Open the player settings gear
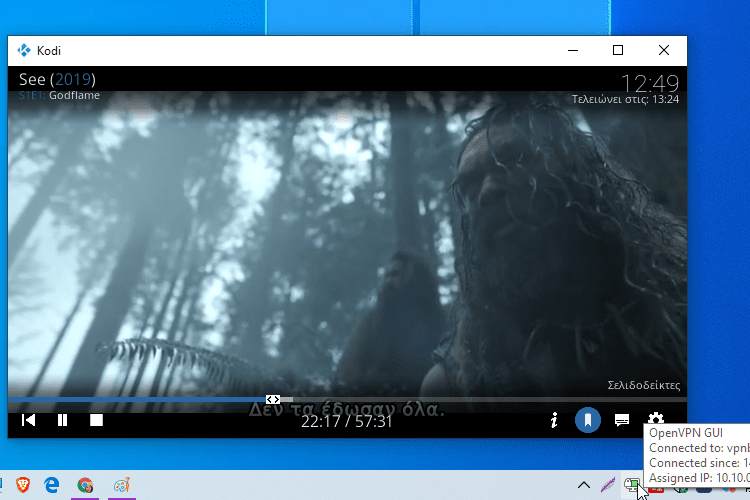This screenshot has height=500, width=750. pos(655,418)
